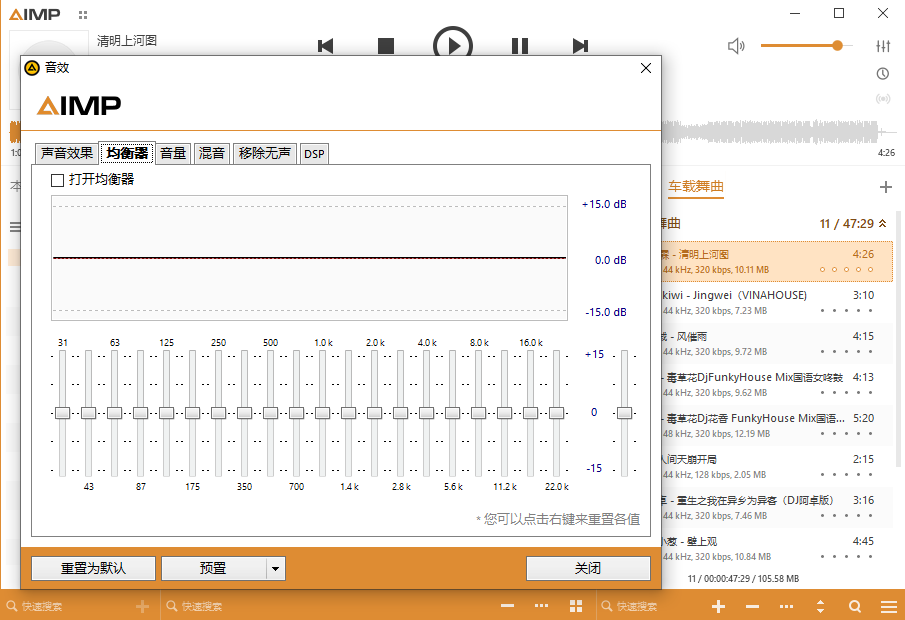Viewport: 905px width, 620px height.
Task: Switch to the 混音 tab
Action: point(211,153)
